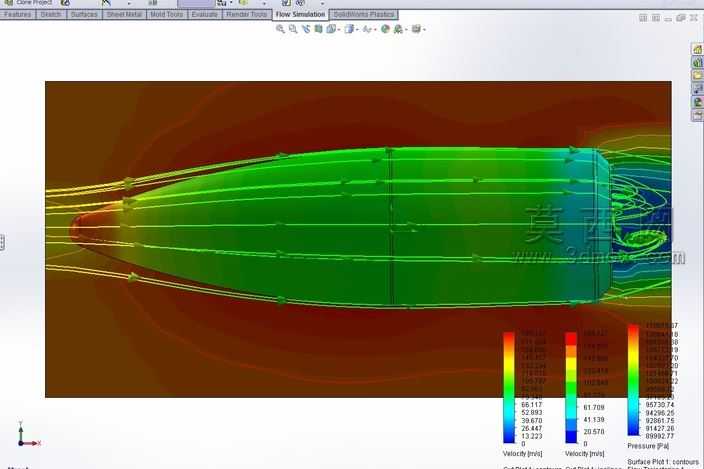
Task: Click the Display Style icon
Action: point(349,29)
